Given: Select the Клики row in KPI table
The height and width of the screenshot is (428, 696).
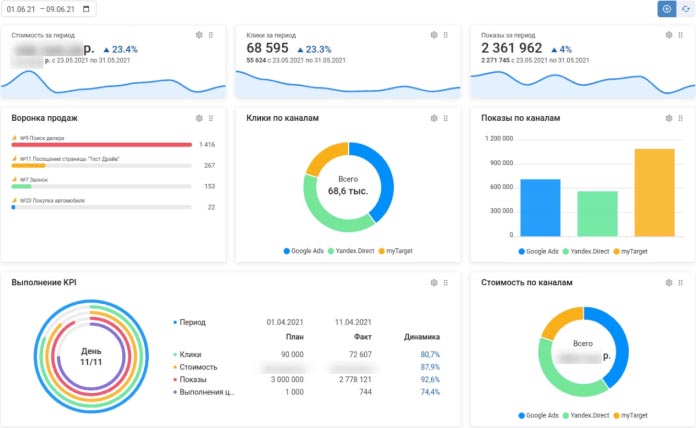Looking at the screenshot, I should tap(306, 354).
